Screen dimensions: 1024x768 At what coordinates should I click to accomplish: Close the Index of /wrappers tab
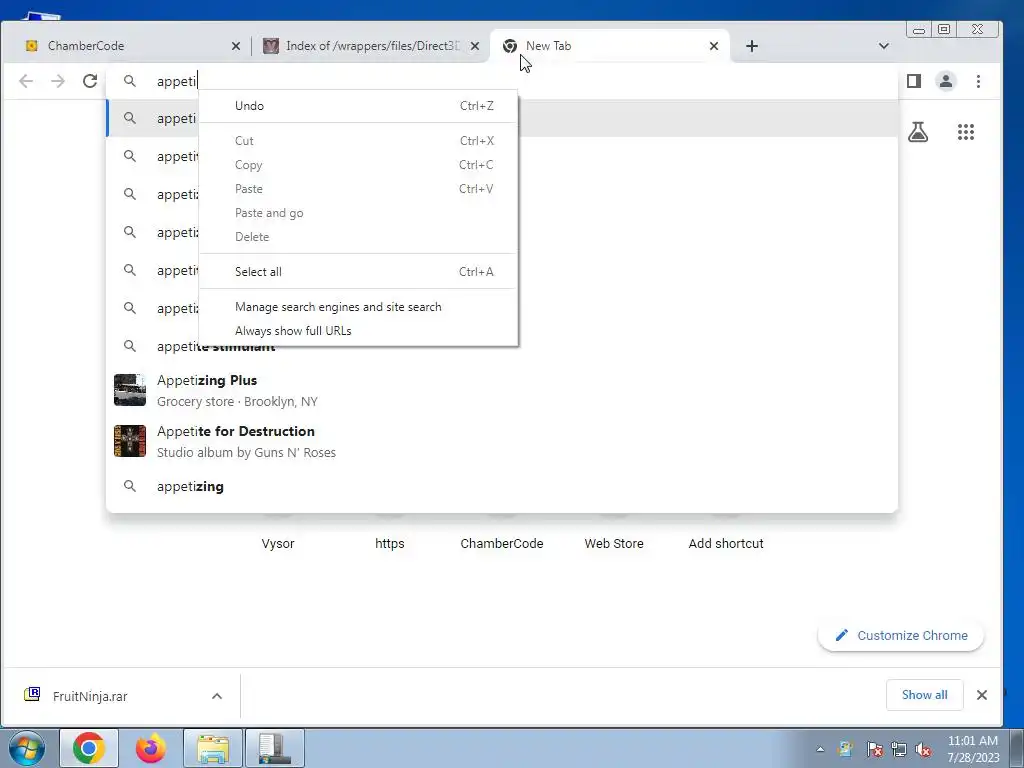(475, 46)
